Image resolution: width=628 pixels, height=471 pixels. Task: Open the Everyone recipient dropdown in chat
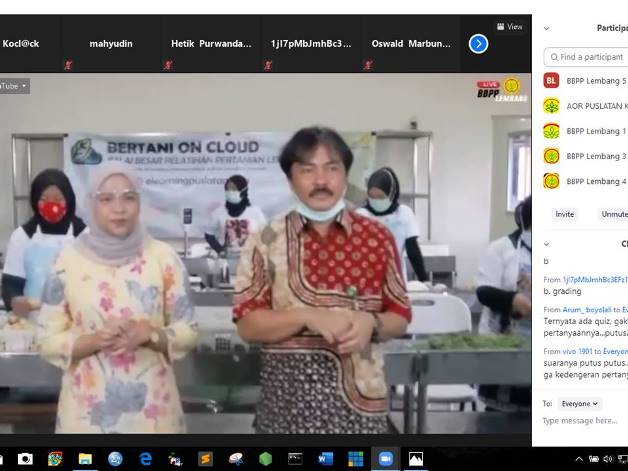(x=579, y=404)
